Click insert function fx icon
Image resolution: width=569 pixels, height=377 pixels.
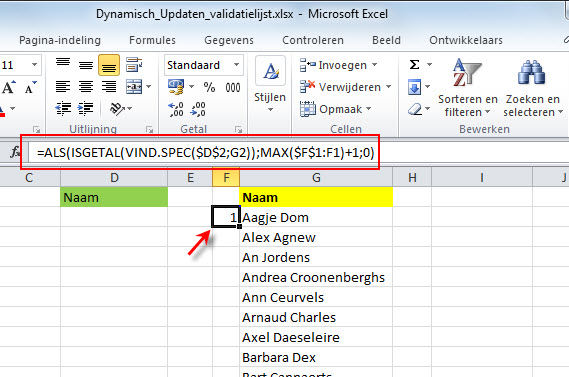pyautogui.click(x=15, y=152)
